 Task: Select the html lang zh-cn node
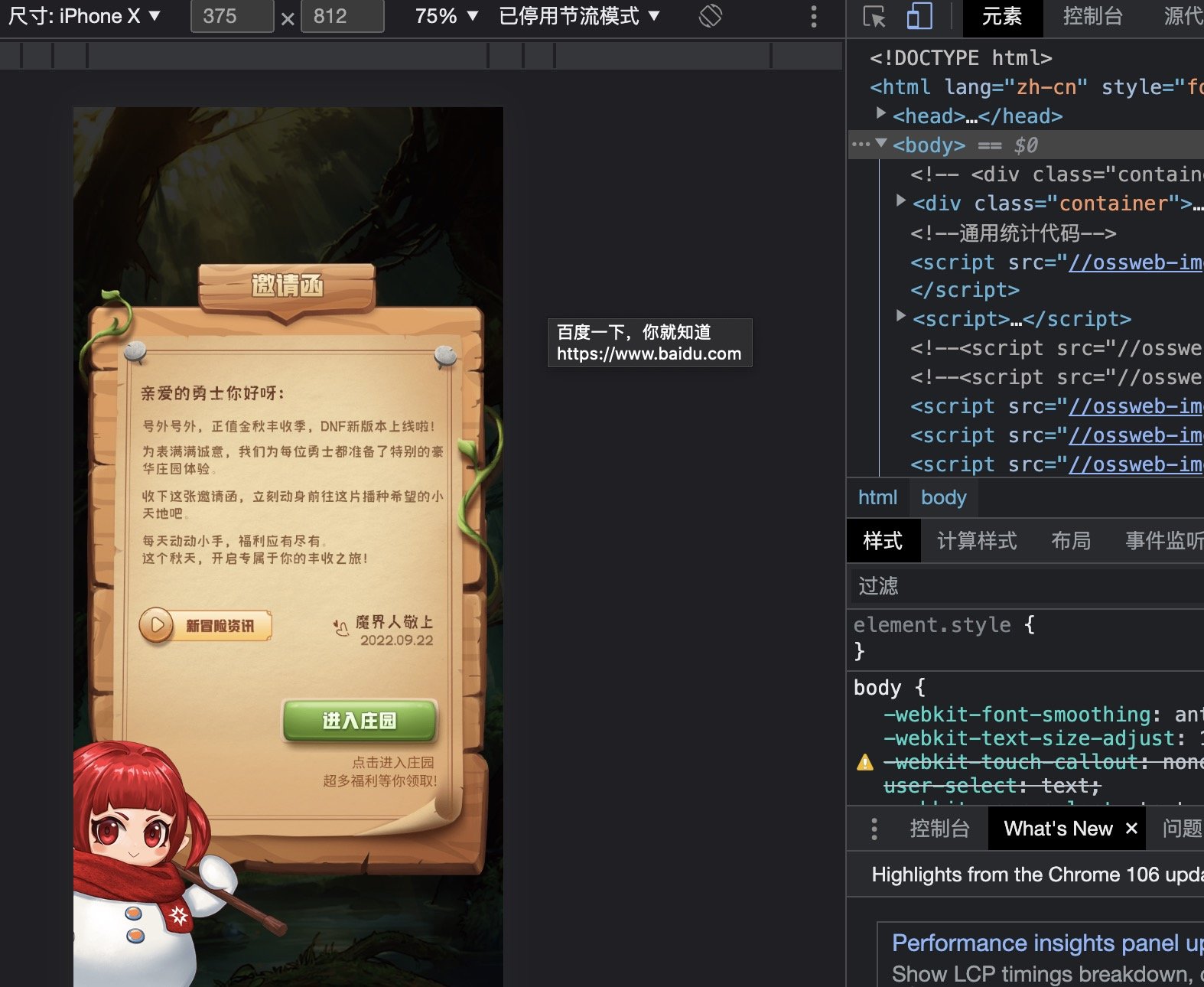click(x=1036, y=87)
